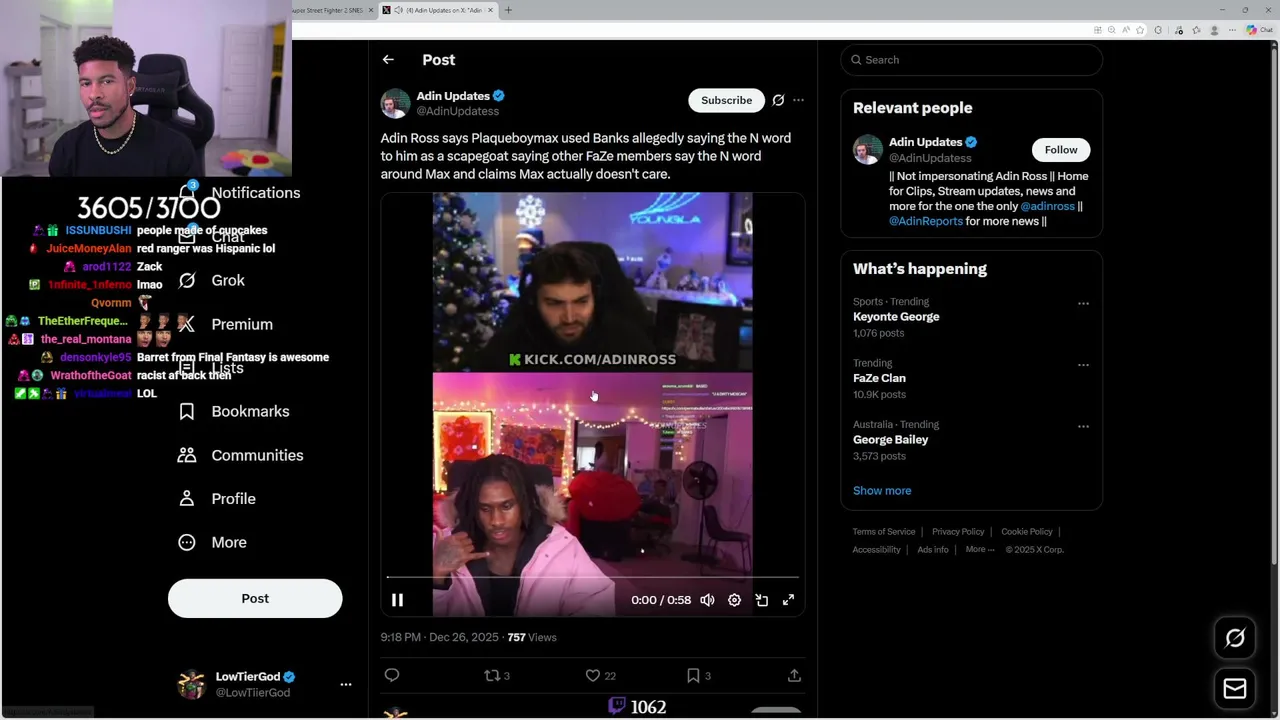Mute the video using the speaker icon
1280x720 pixels.
(707, 600)
